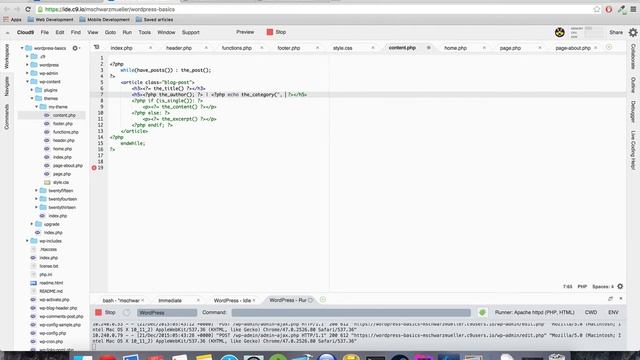Close the header.php tab
This screenshot has width=640, height=360.
click(x=206, y=48)
